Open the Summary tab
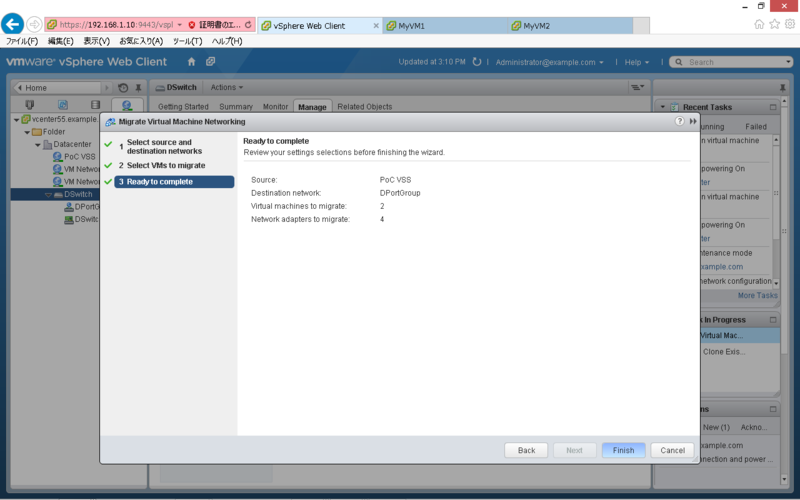 point(236,107)
